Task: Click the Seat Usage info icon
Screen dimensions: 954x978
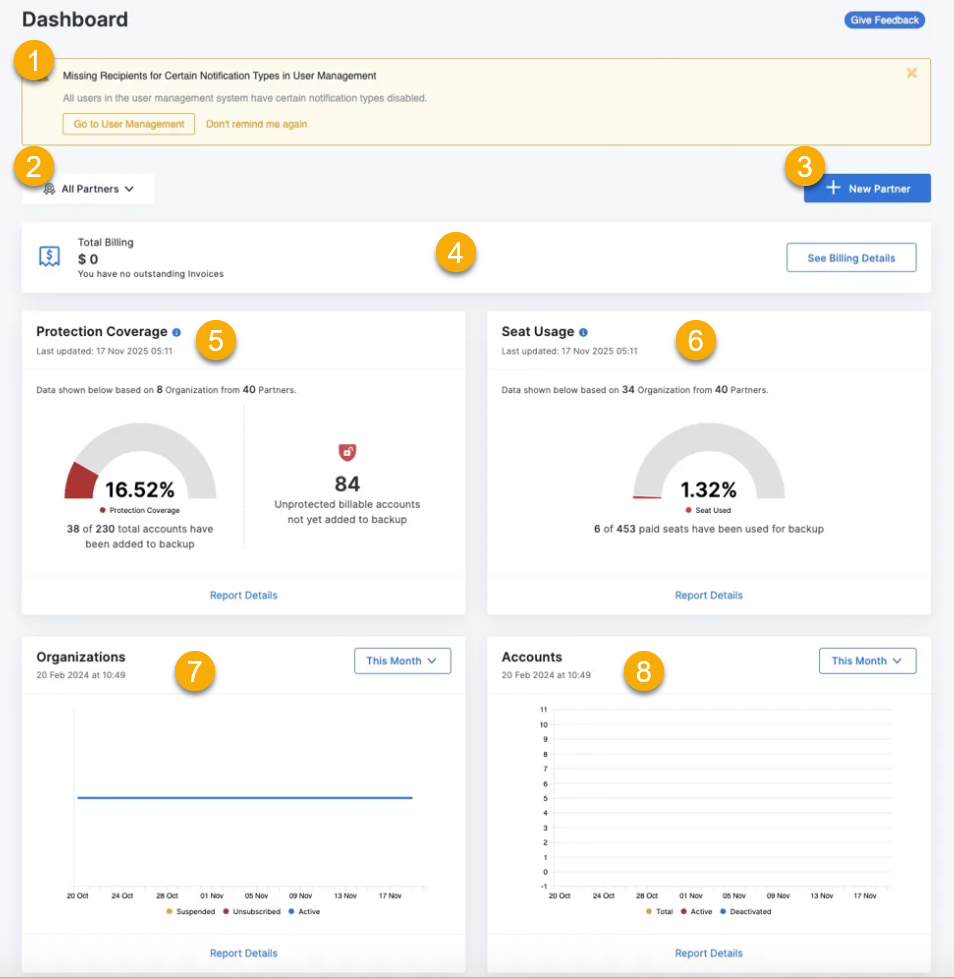Action: (x=583, y=332)
